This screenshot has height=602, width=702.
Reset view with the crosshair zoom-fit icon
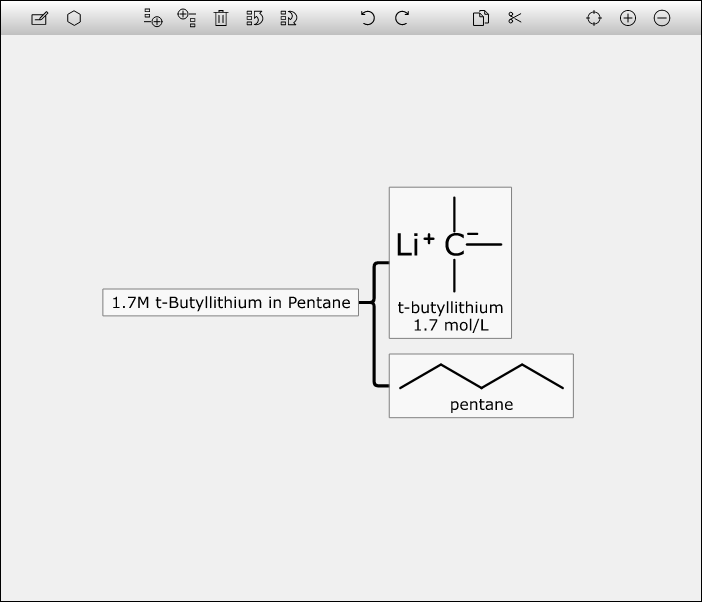594,18
